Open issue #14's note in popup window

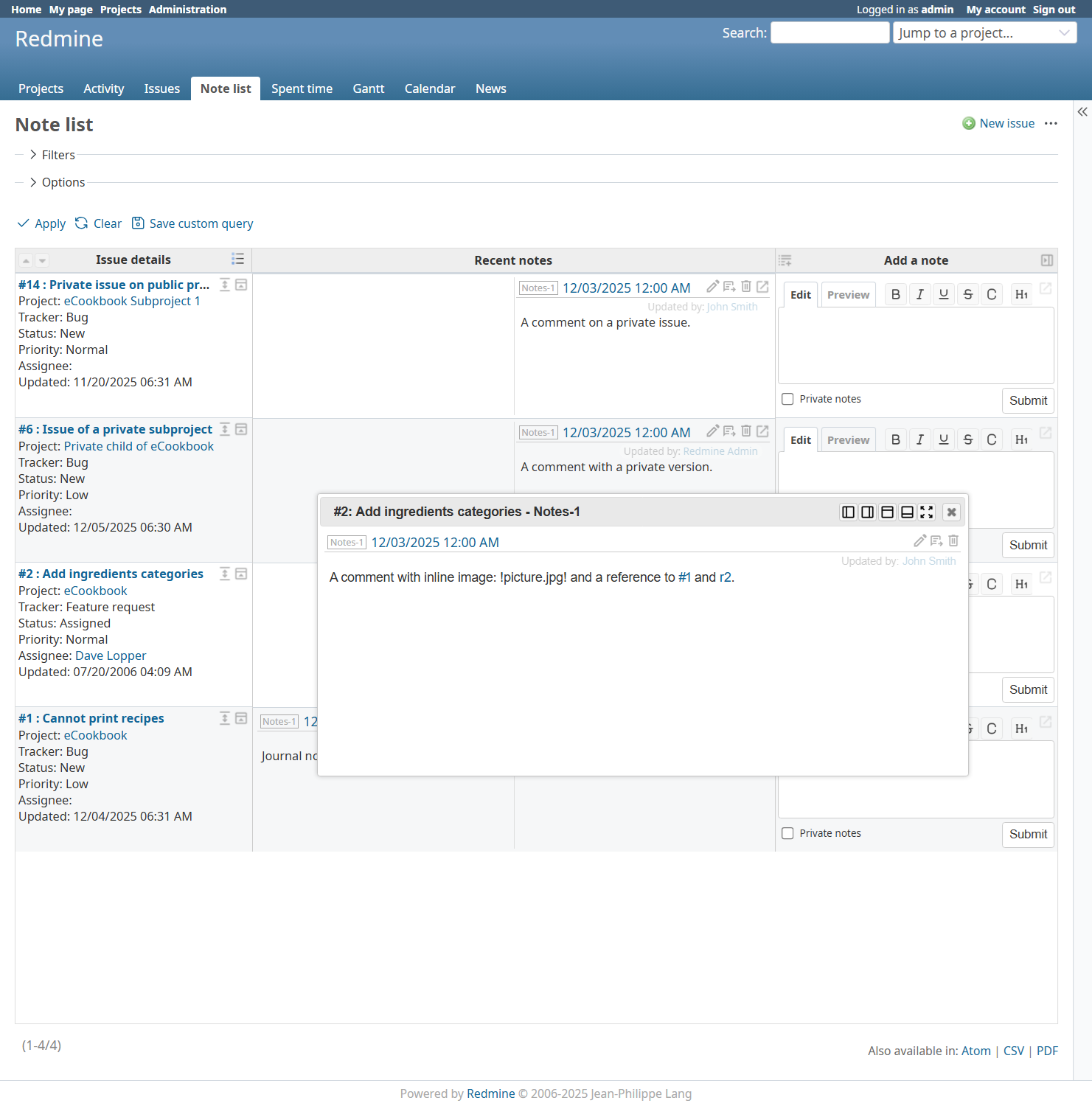coord(762,286)
